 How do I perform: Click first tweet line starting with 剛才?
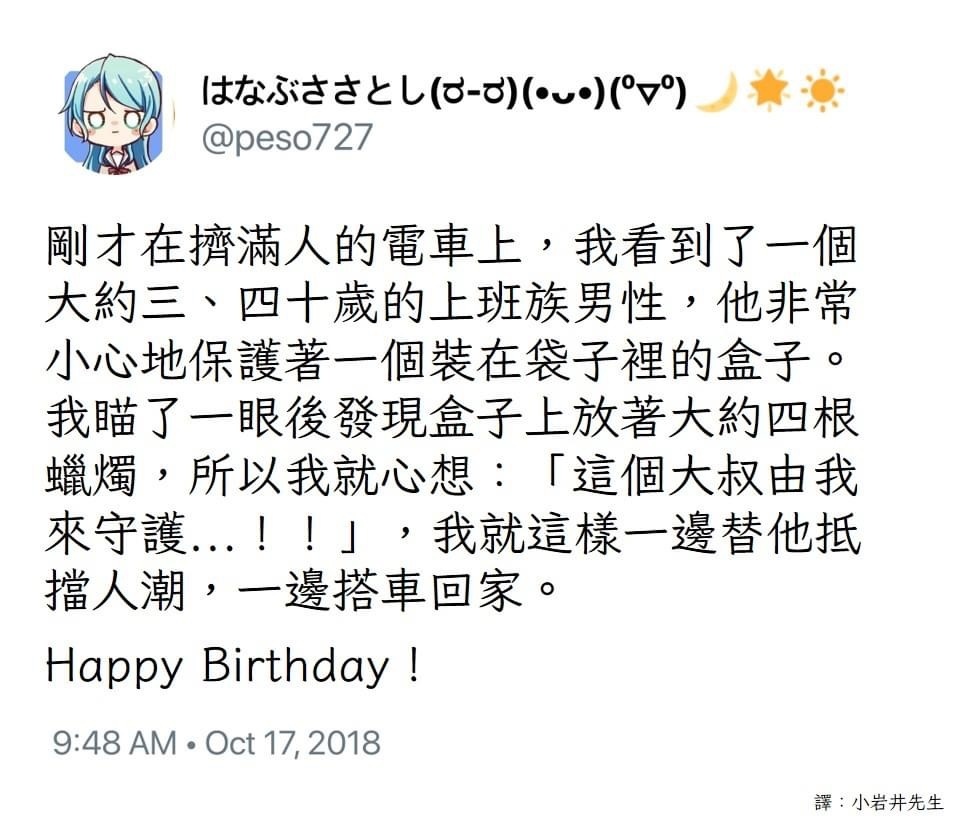click(x=452, y=247)
